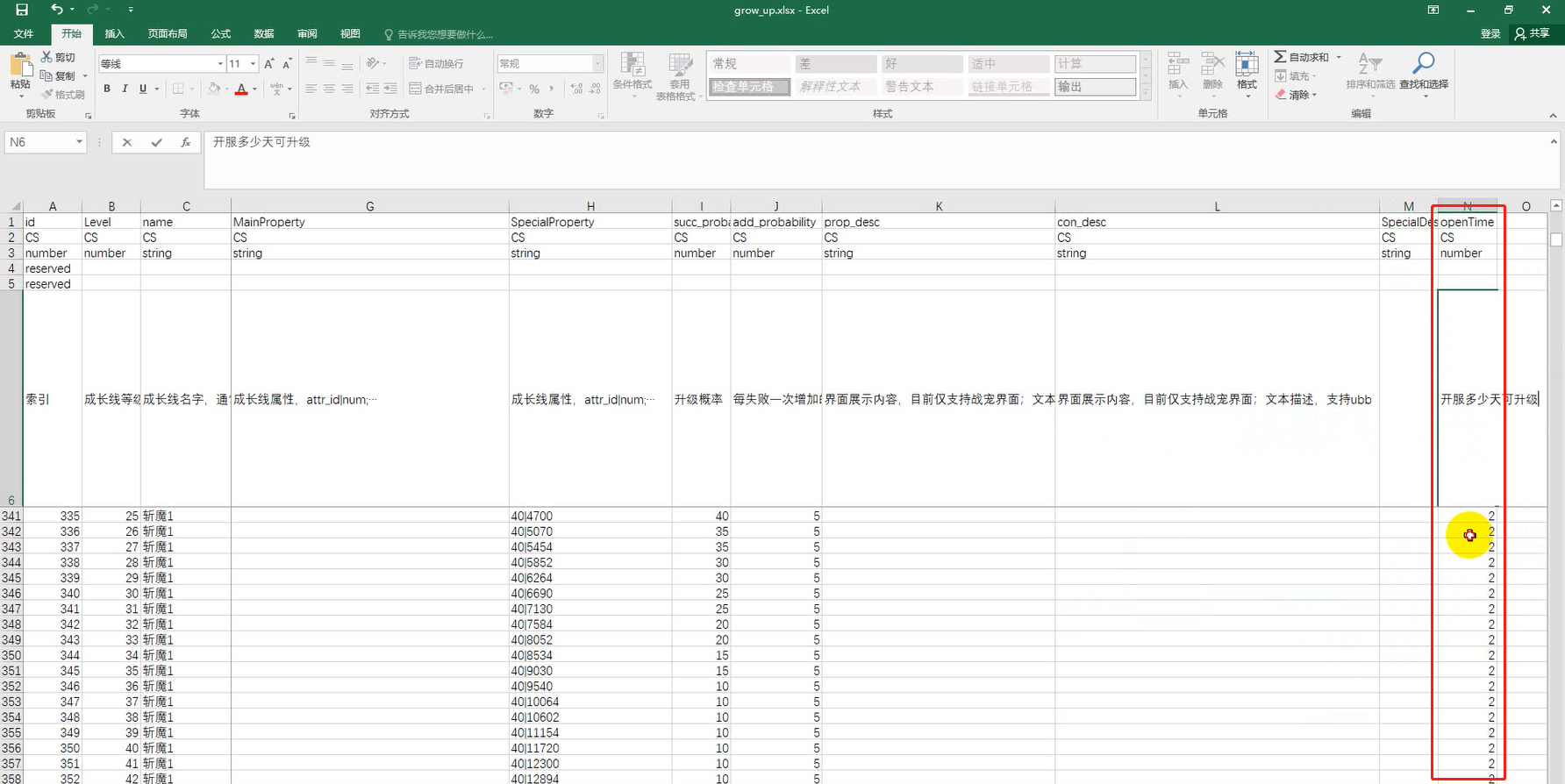
Task: Open the font size dropdown
Action: 253,64
